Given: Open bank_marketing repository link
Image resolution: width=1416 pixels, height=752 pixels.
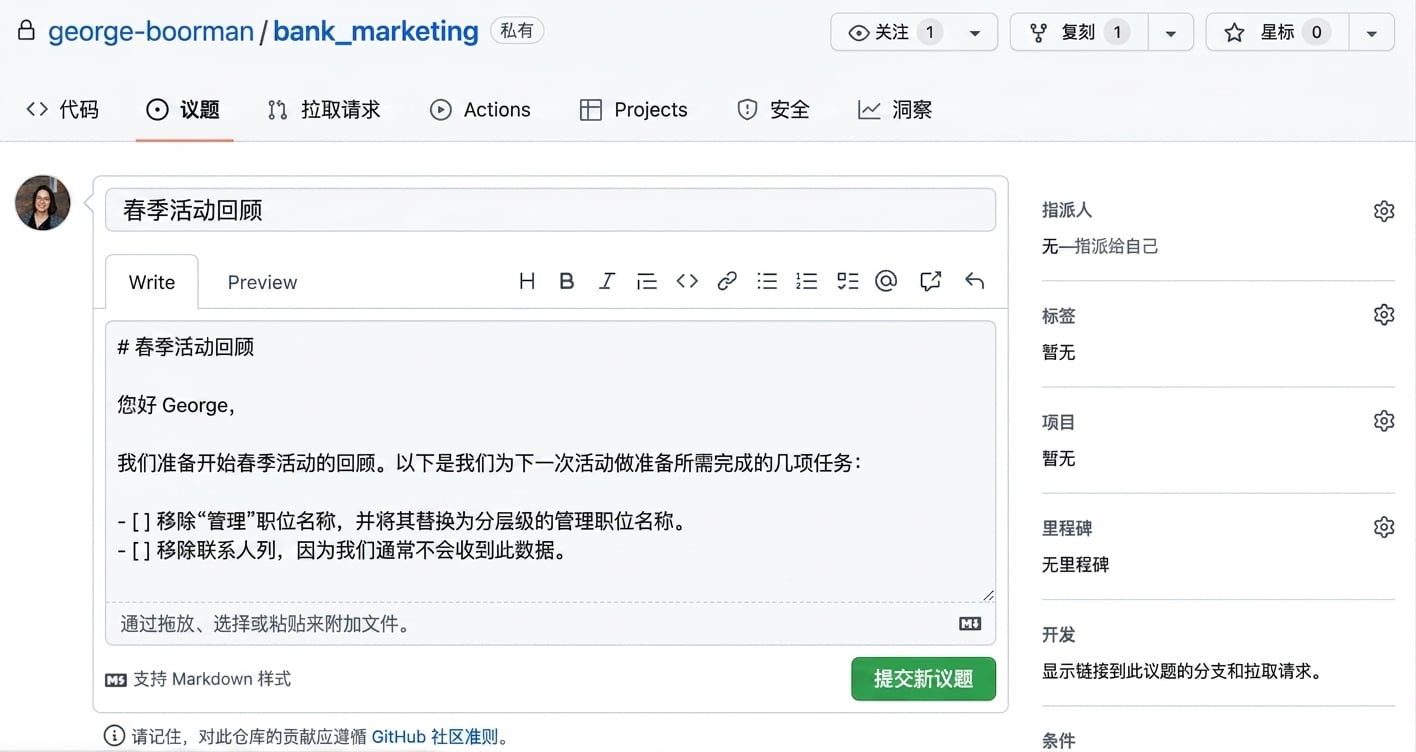Looking at the screenshot, I should click(376, 31).
